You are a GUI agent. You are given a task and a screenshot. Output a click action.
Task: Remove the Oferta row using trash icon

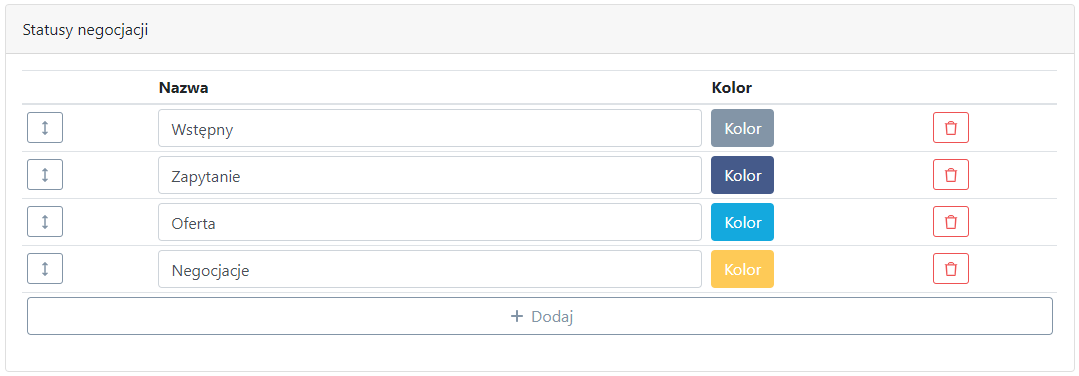tap(950, 222)
